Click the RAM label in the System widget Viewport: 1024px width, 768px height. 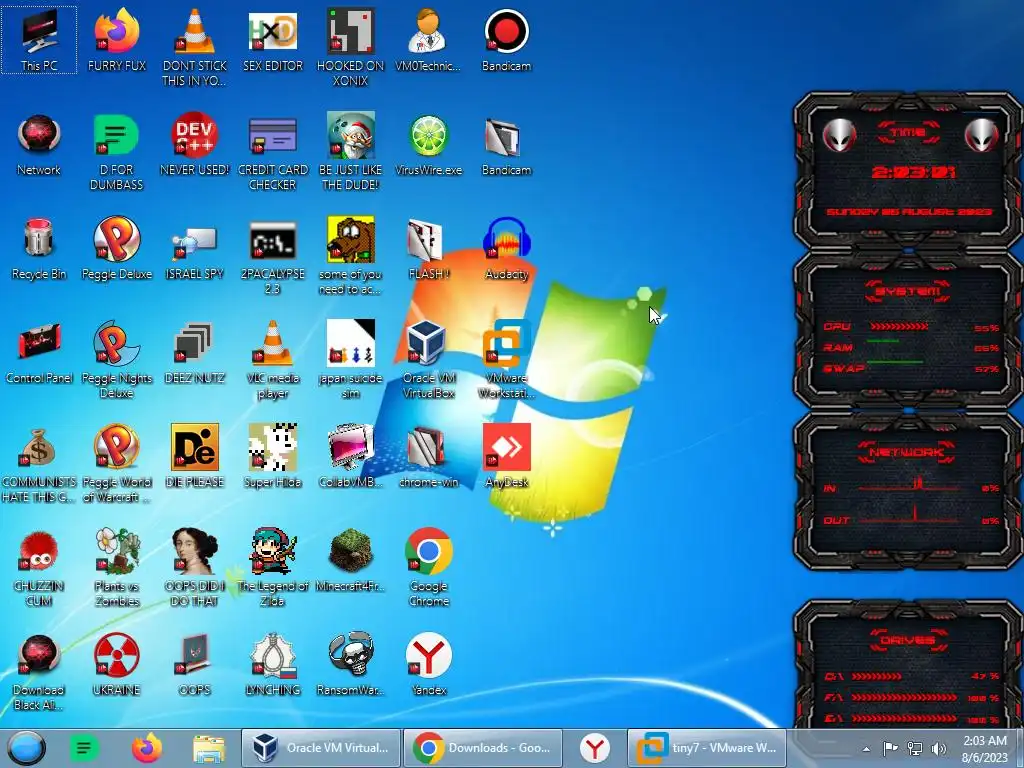pos(837,347)
